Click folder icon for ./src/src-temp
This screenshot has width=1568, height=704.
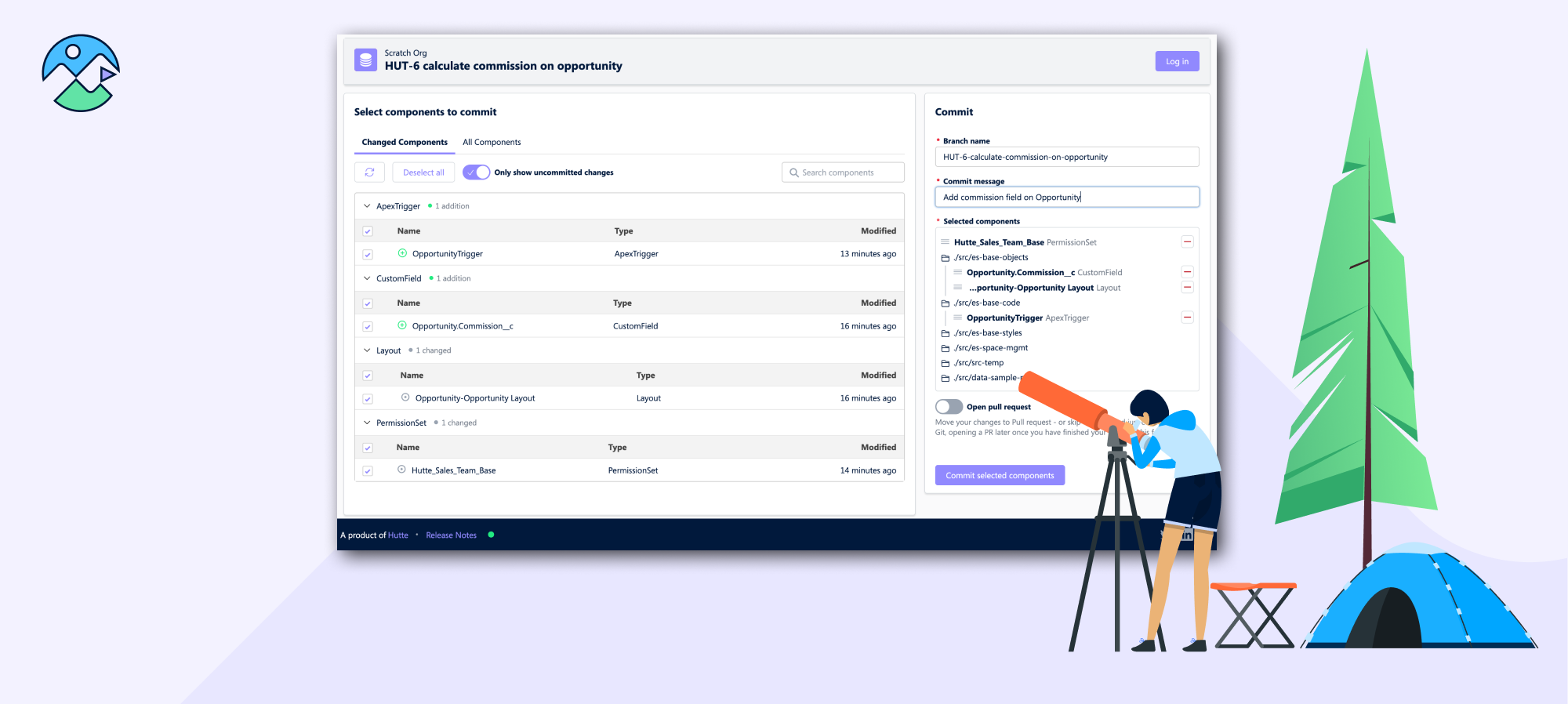tap(945, 363)
